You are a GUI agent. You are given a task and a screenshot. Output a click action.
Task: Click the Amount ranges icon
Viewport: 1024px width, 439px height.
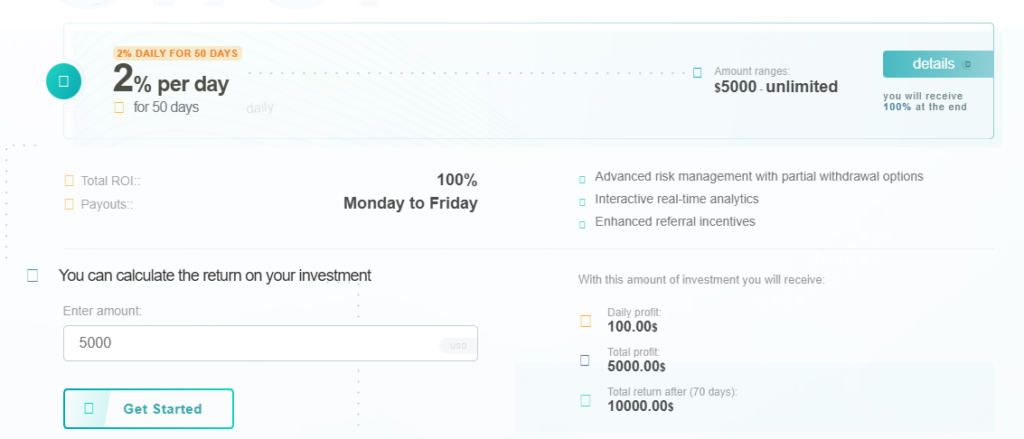(697, 72)
